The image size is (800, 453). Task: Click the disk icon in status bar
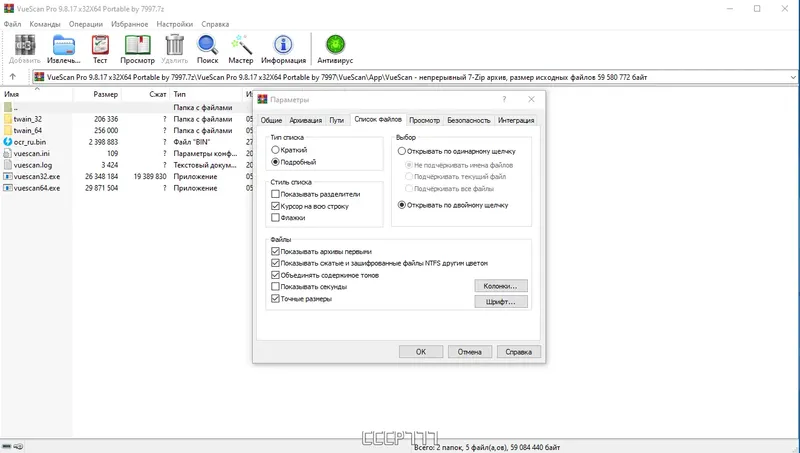7,446
